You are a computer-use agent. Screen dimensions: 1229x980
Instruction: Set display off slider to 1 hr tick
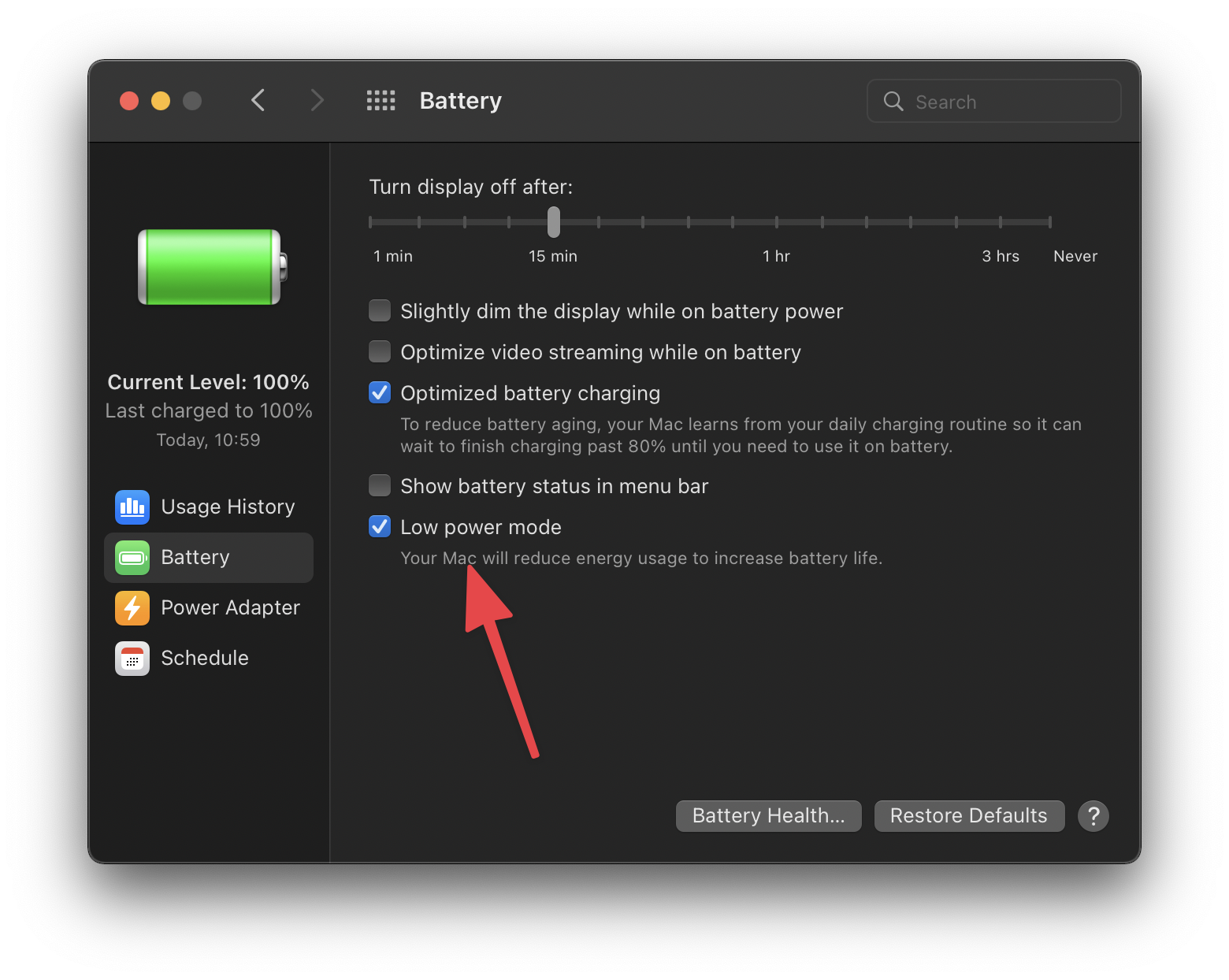tap(777, 222)
